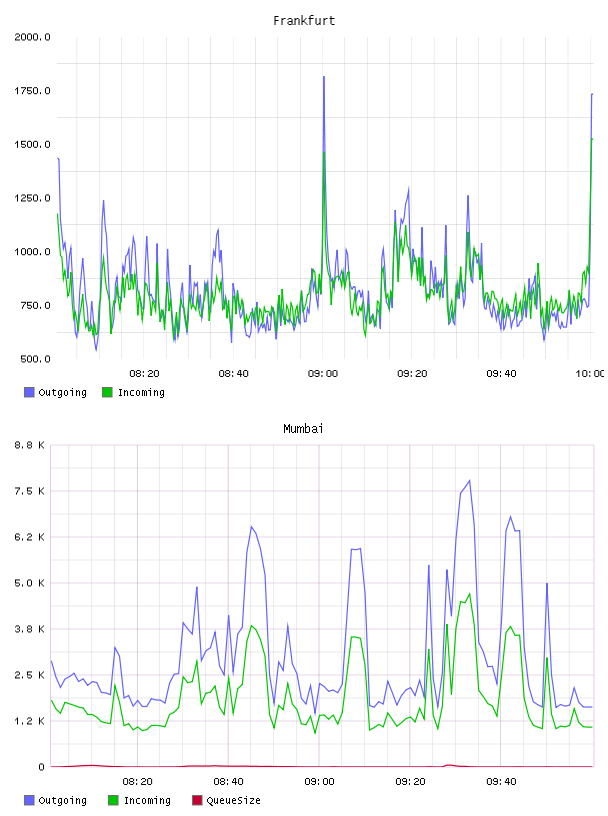Screen dimensions: 608x816
Task: Click the 10:00 time label under Frankfurt chart
Action: [x=589, y=373]
